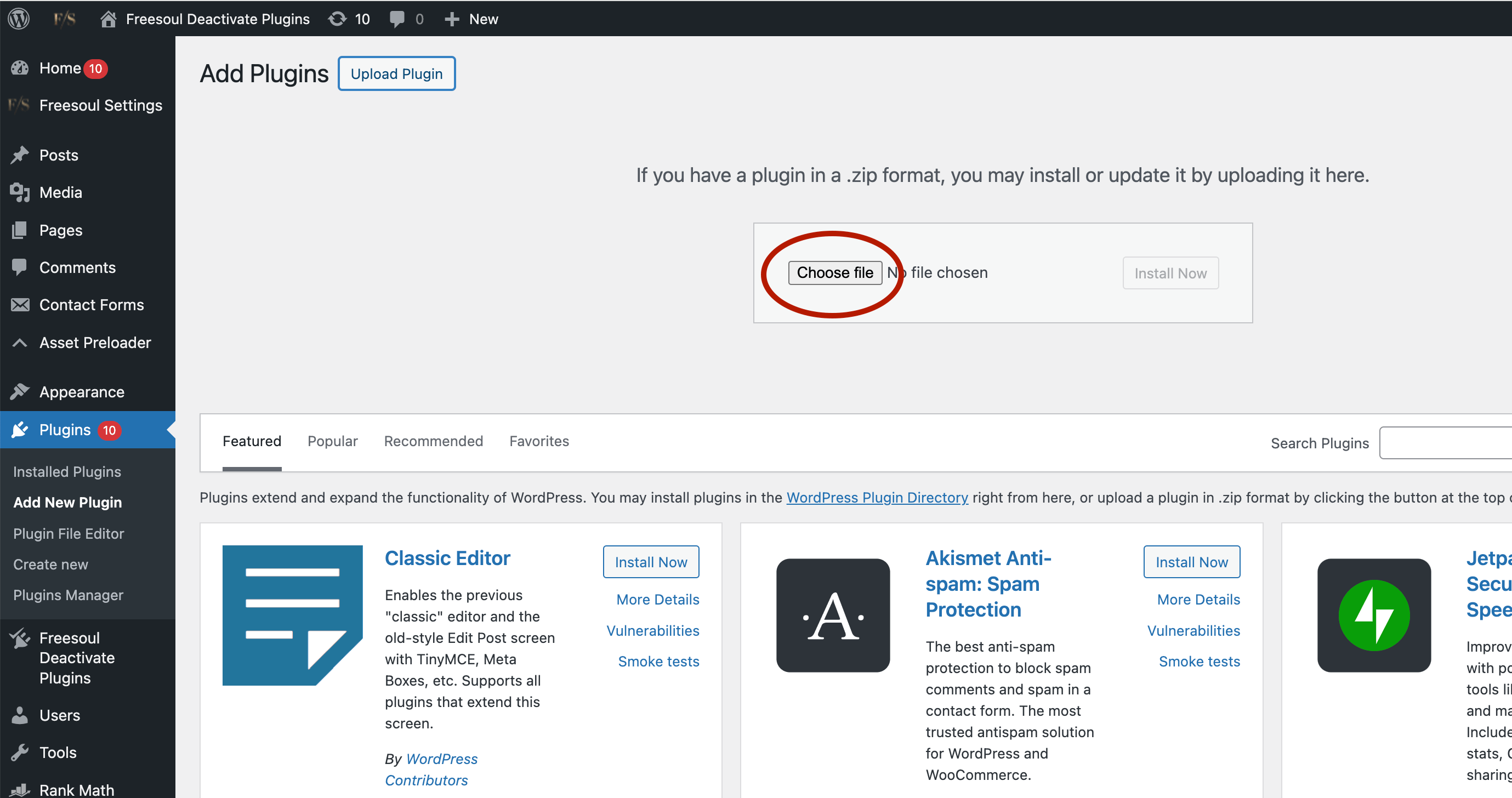Click the Pages sidebar icon
This screenshot has height=798, width=1512.
click(19, 230)
